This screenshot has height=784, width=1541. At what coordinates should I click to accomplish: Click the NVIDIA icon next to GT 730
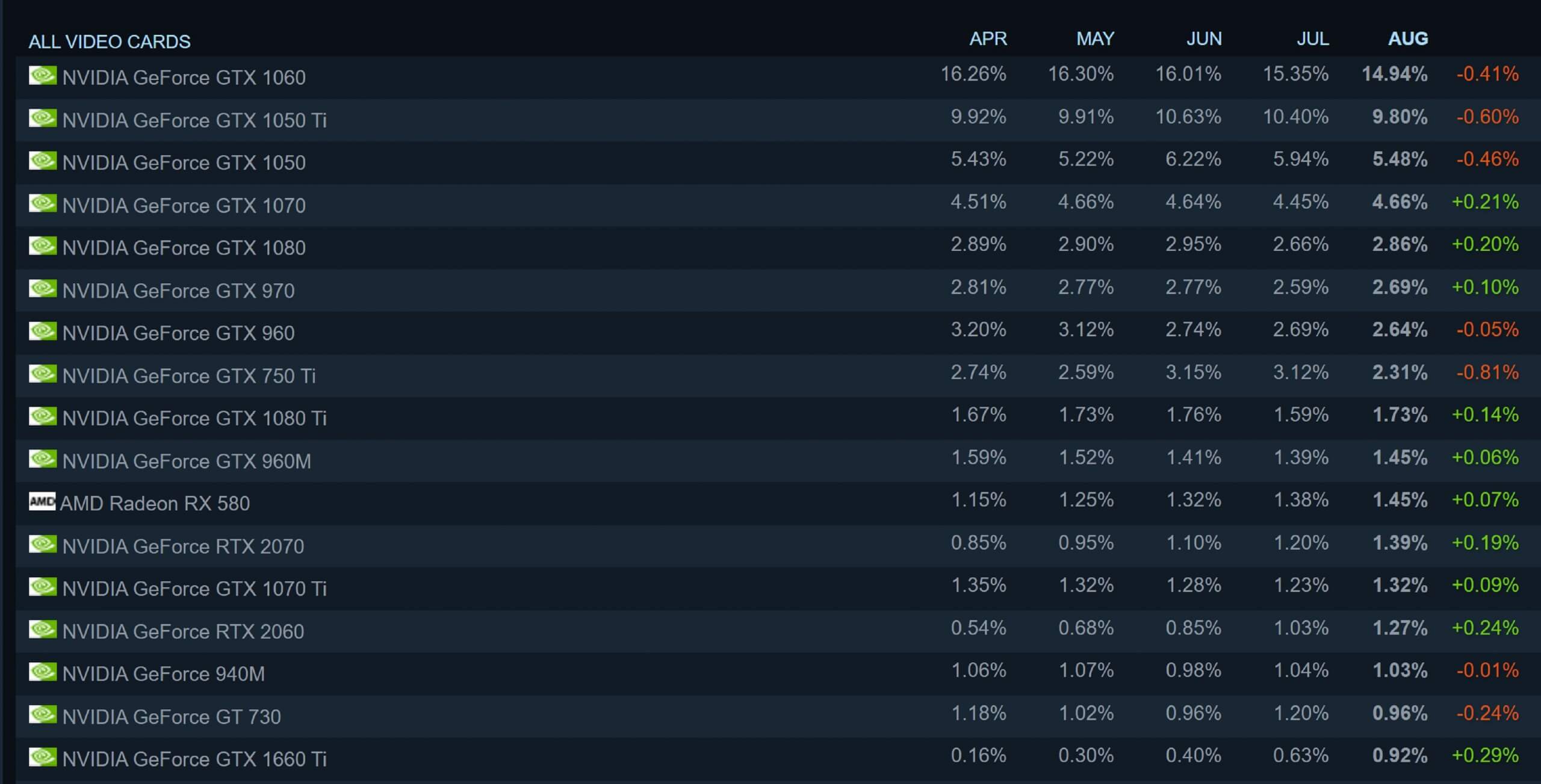tap(43, 715)
